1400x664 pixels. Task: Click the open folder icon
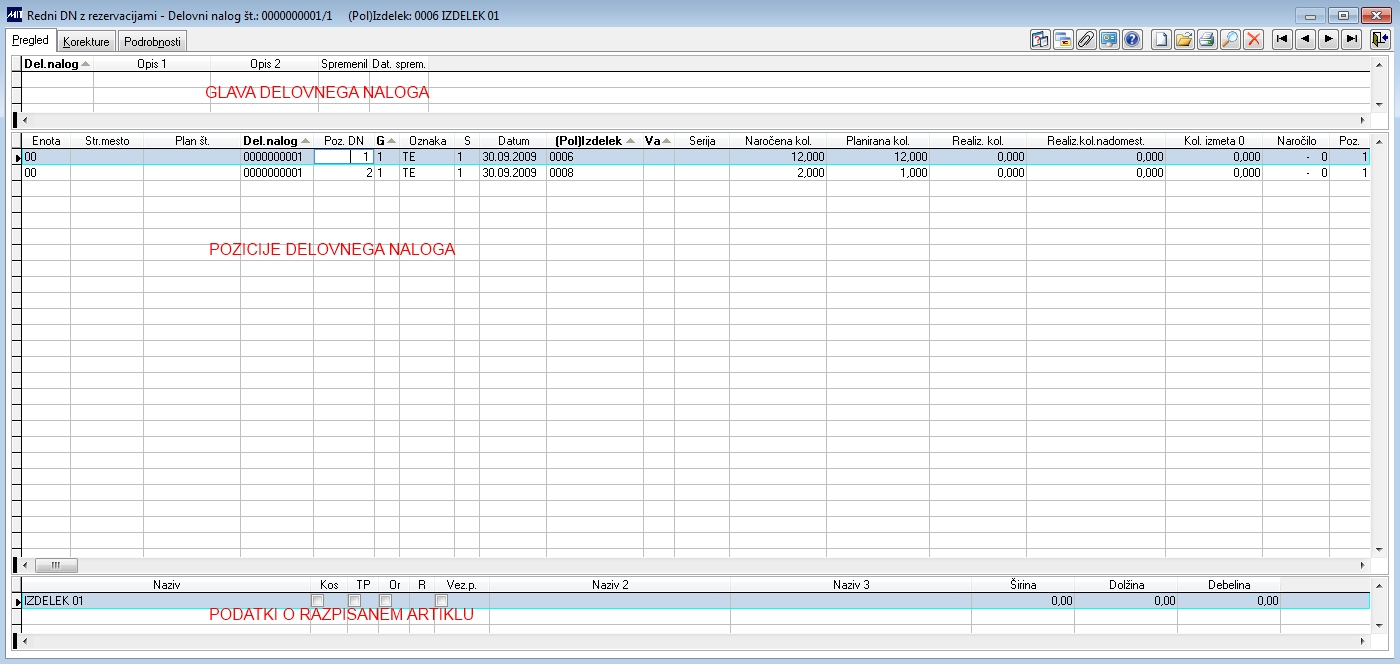tap(1184, 40)
